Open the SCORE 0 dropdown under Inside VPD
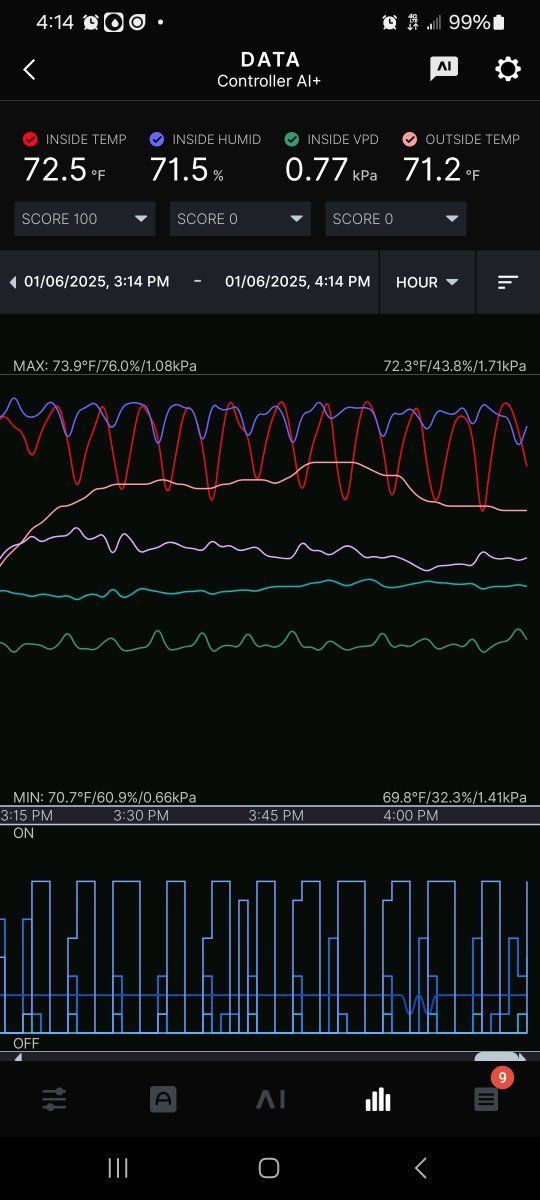Viewport: 540px width, 1200px height. 396,218
